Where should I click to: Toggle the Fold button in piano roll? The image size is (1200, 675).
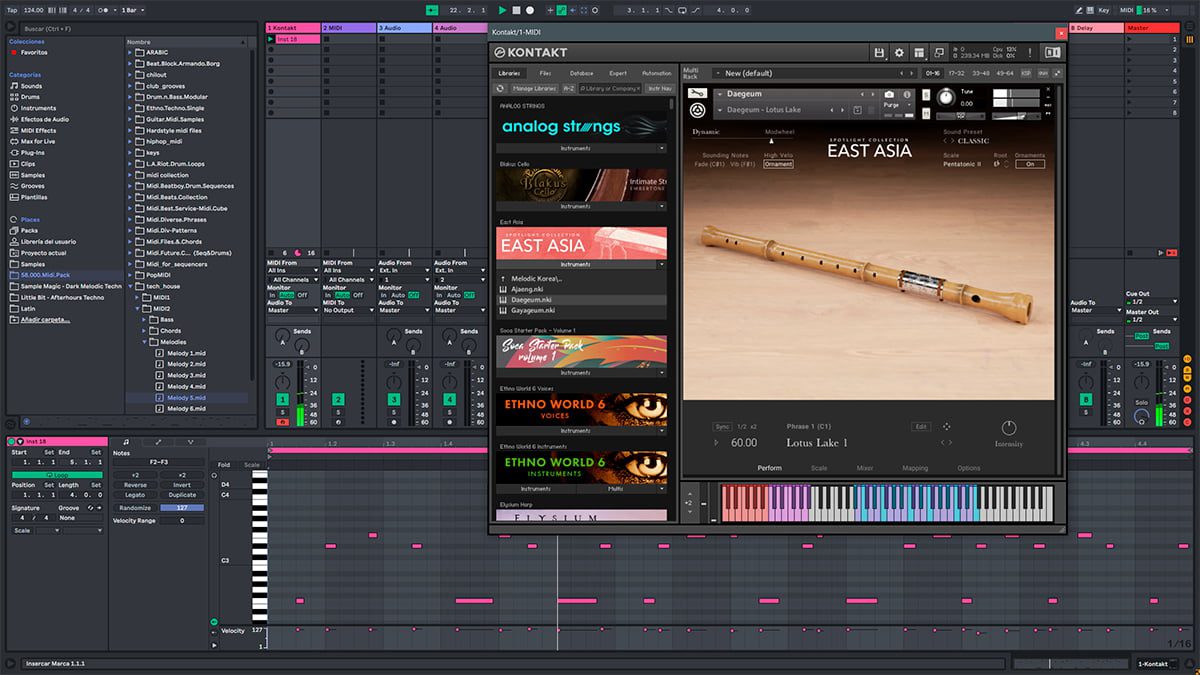(223, 464)
